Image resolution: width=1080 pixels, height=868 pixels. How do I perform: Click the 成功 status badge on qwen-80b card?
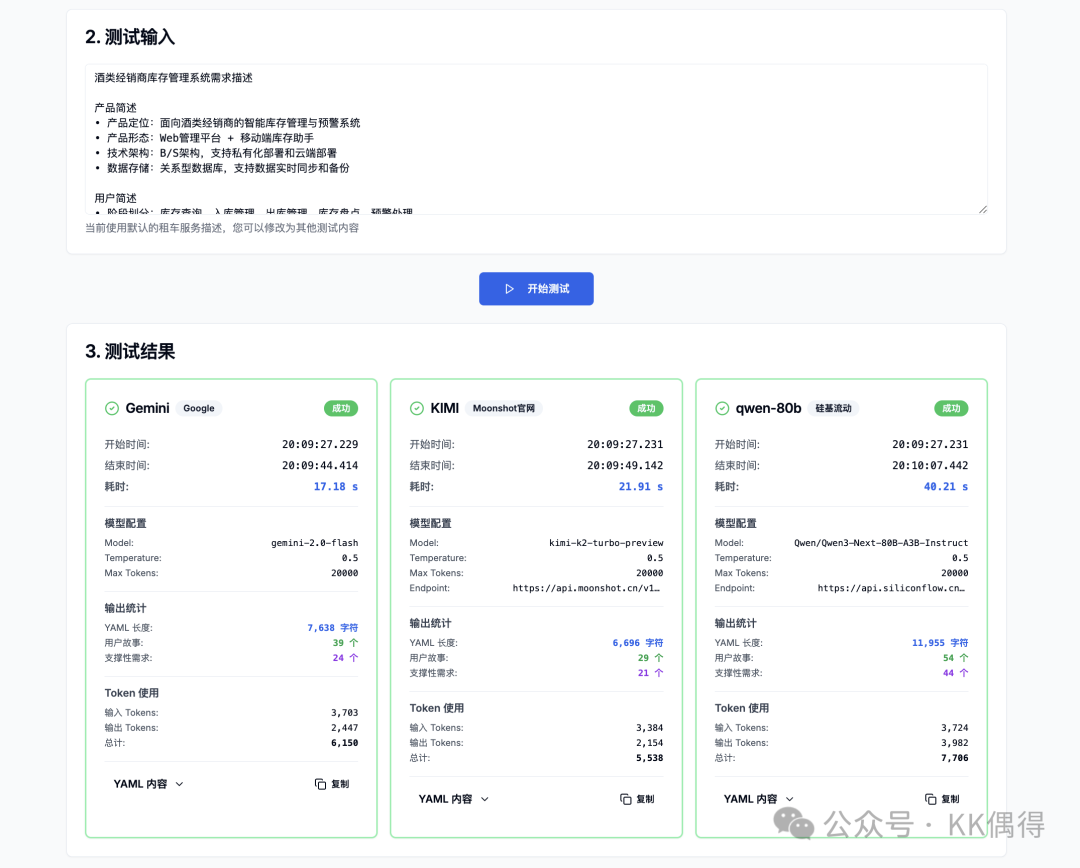coord(951,408)
